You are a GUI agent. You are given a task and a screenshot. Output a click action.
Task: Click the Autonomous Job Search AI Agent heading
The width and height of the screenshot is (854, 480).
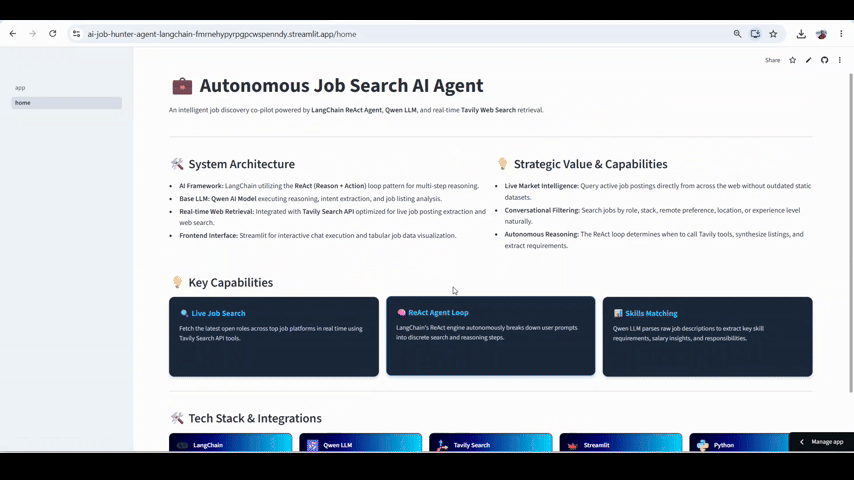341,86
